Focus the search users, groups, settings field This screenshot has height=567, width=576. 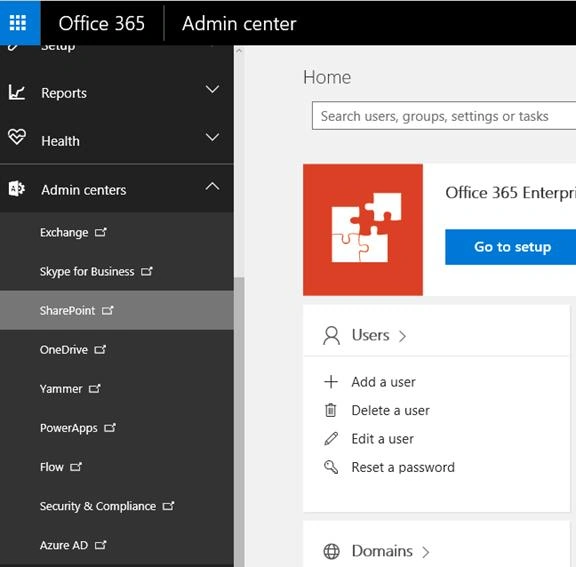coord(444,116)
